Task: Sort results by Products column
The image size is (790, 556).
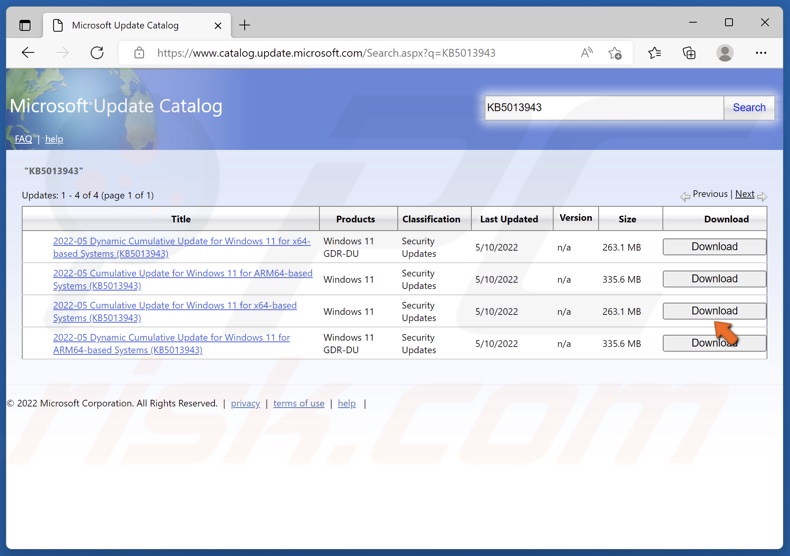Action: tap(358, 219)
